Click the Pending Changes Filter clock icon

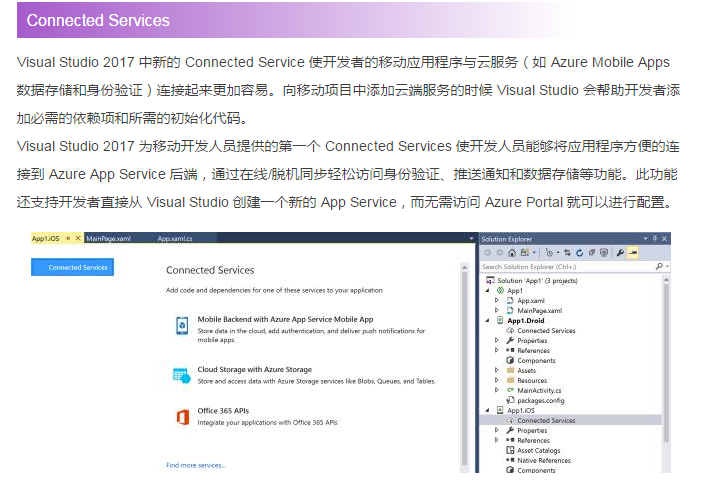[x=549, y=253]
